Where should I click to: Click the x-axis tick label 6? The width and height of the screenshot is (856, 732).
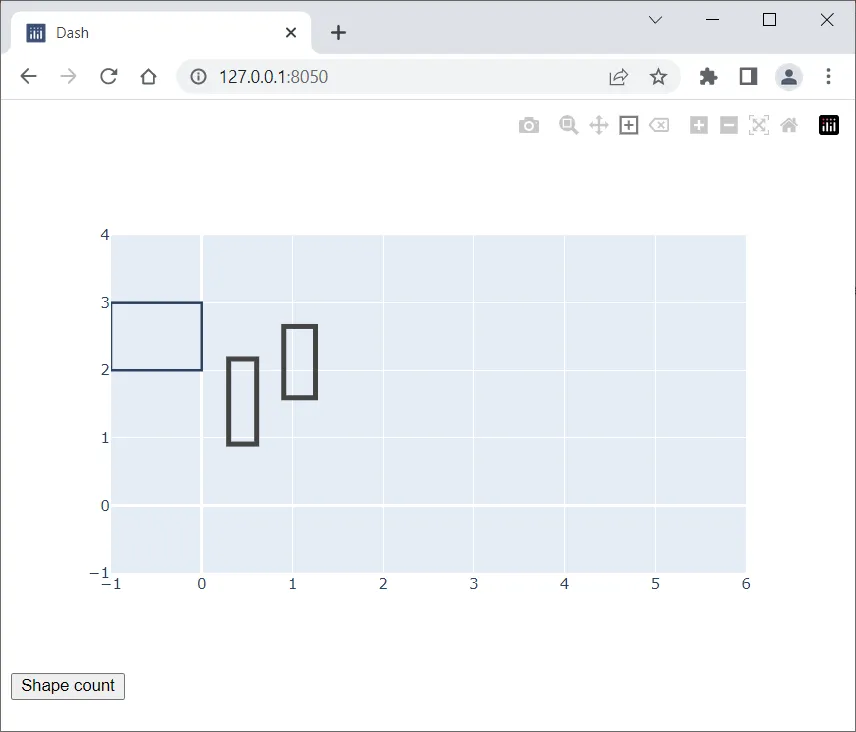tap(746, 584)
